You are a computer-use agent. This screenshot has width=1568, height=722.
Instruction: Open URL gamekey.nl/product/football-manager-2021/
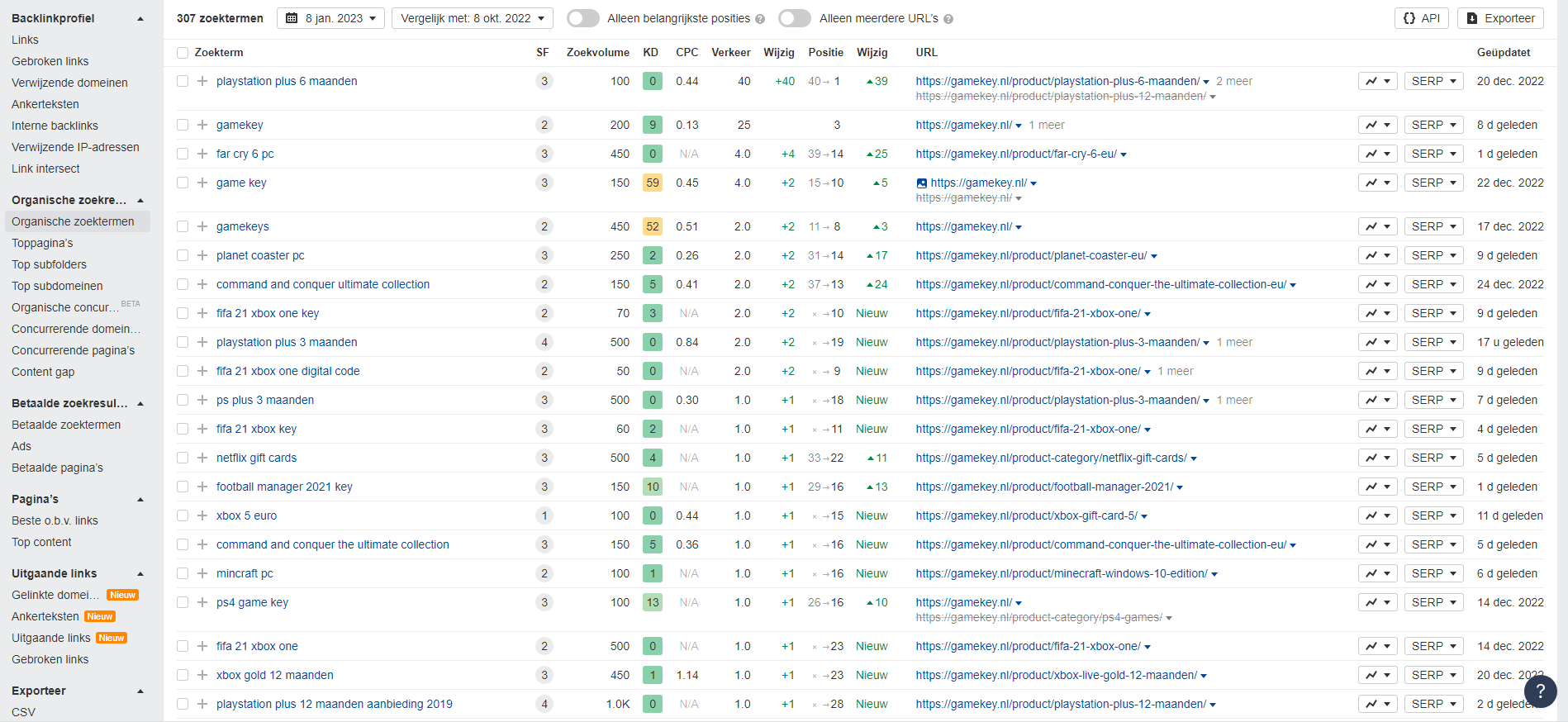tap(1044, 487)
